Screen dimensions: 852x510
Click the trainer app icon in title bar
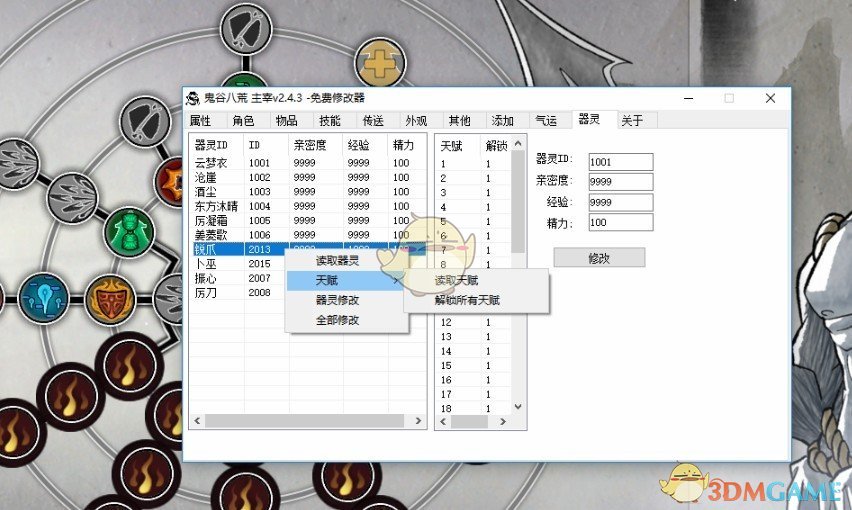193,98
